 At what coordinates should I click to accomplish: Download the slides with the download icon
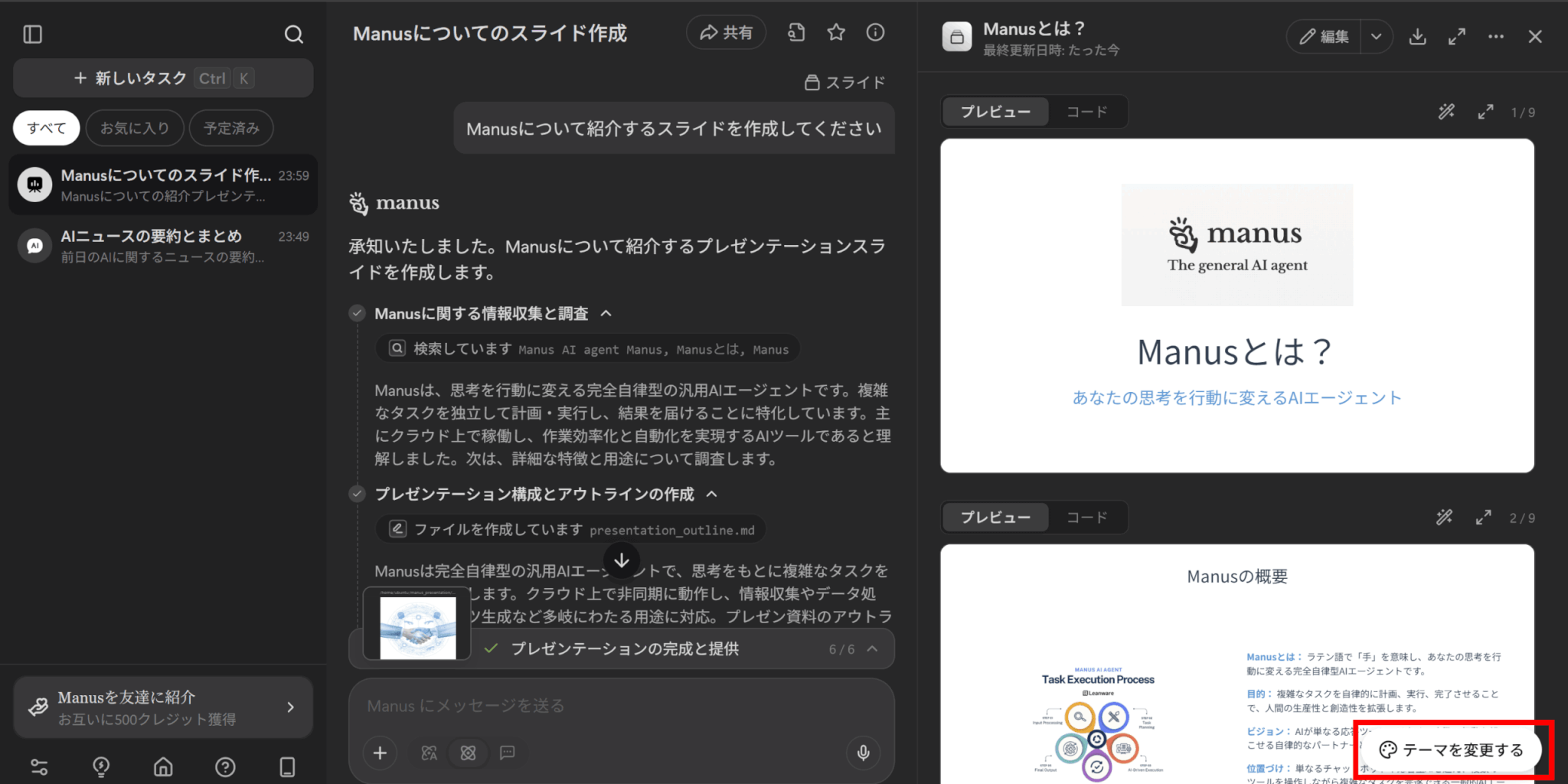click(x=1418, y=36)
